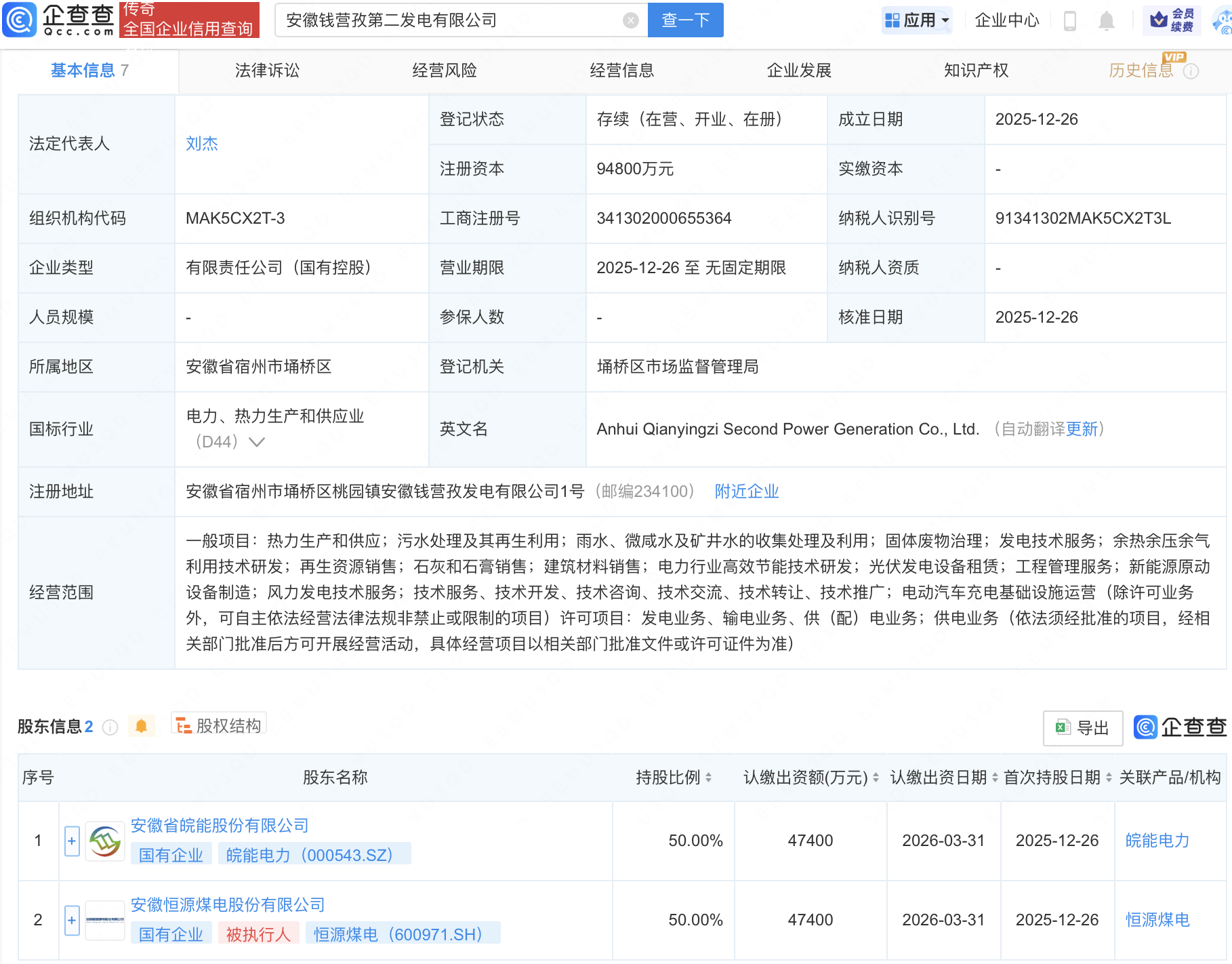
Task: Click the mobile phone icon in top bar
Action: point(1071,20)
